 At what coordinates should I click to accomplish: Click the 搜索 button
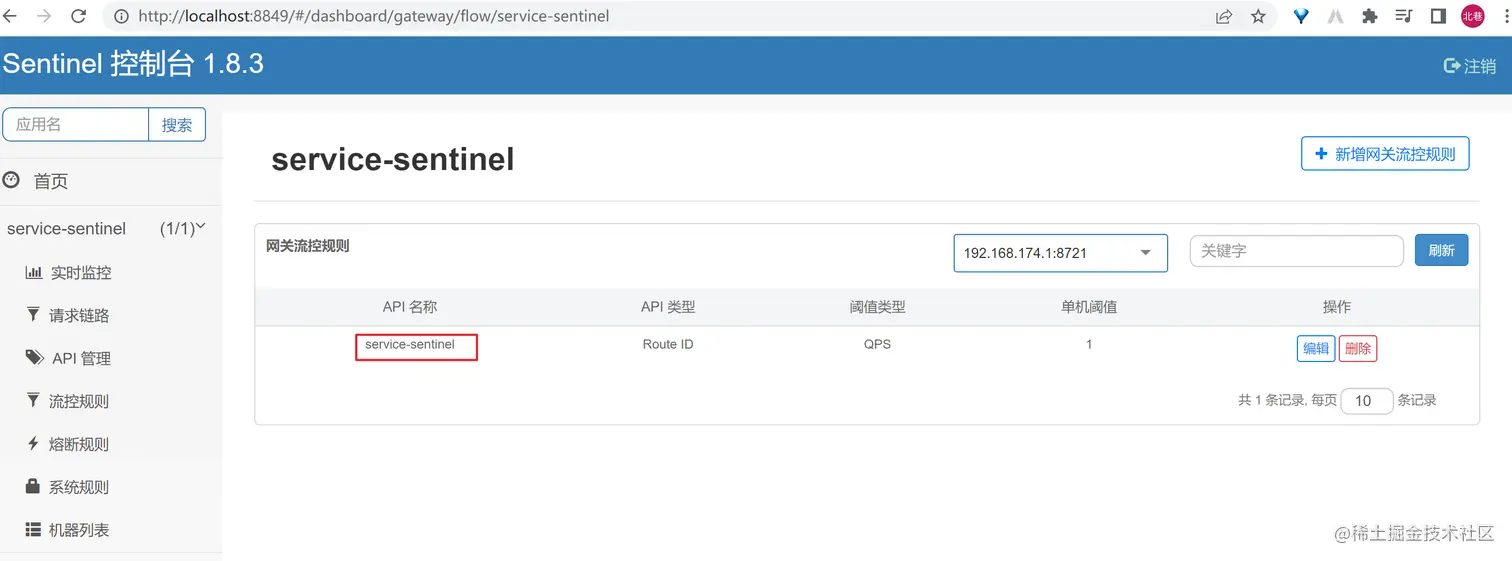177,125
